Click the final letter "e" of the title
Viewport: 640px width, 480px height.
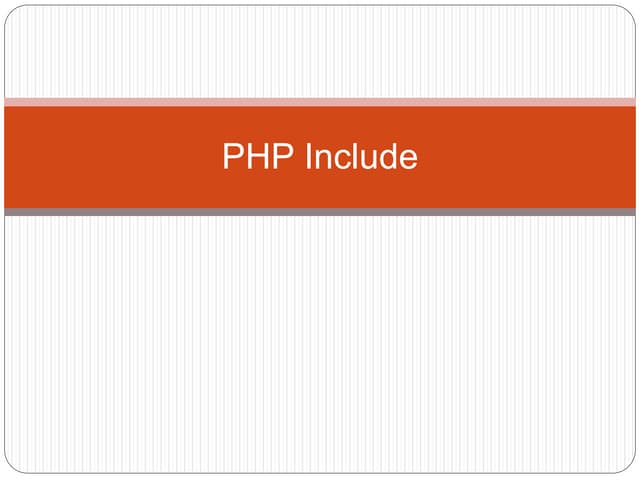pos(407,159)
